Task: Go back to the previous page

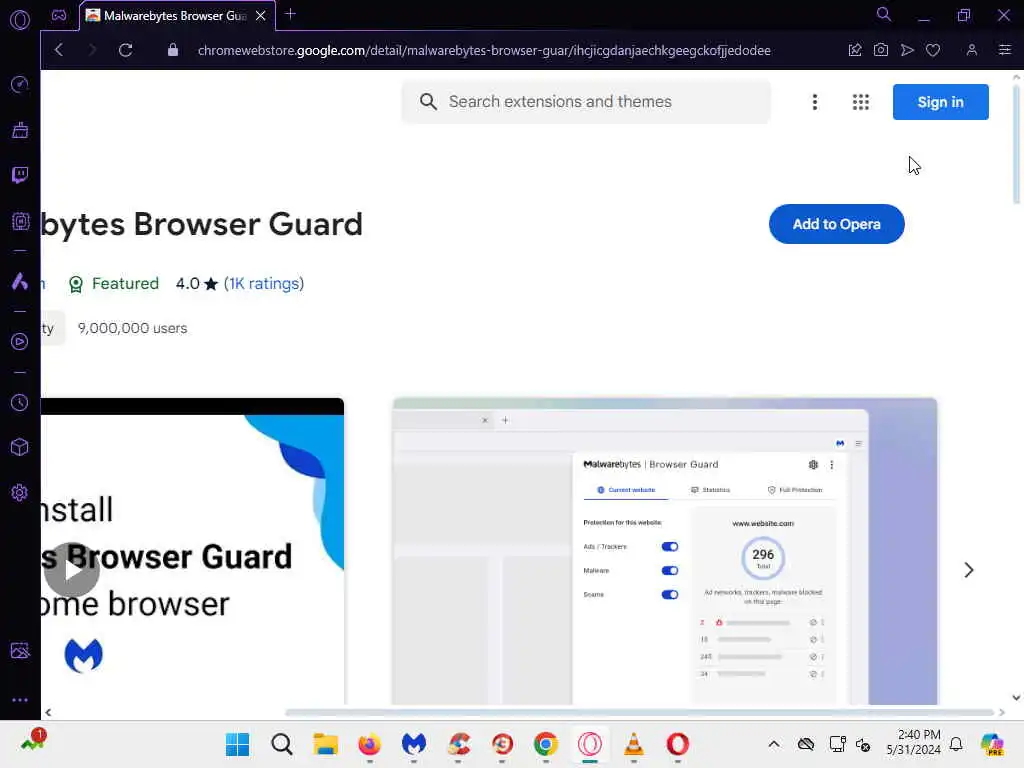Action: coord(59,50)
